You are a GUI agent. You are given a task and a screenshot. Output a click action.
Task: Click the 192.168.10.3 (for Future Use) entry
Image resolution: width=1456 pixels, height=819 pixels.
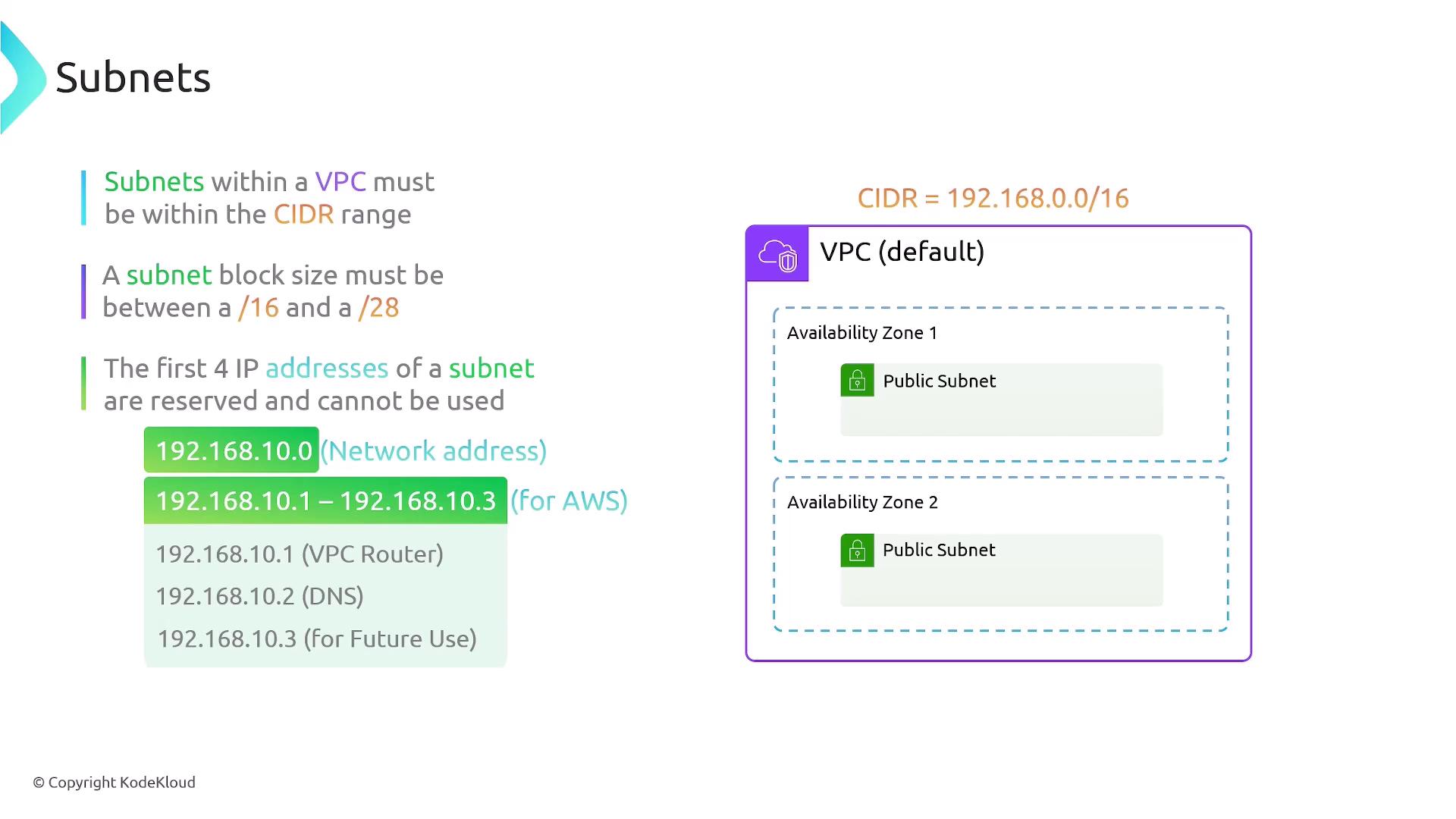coord(316,639)
